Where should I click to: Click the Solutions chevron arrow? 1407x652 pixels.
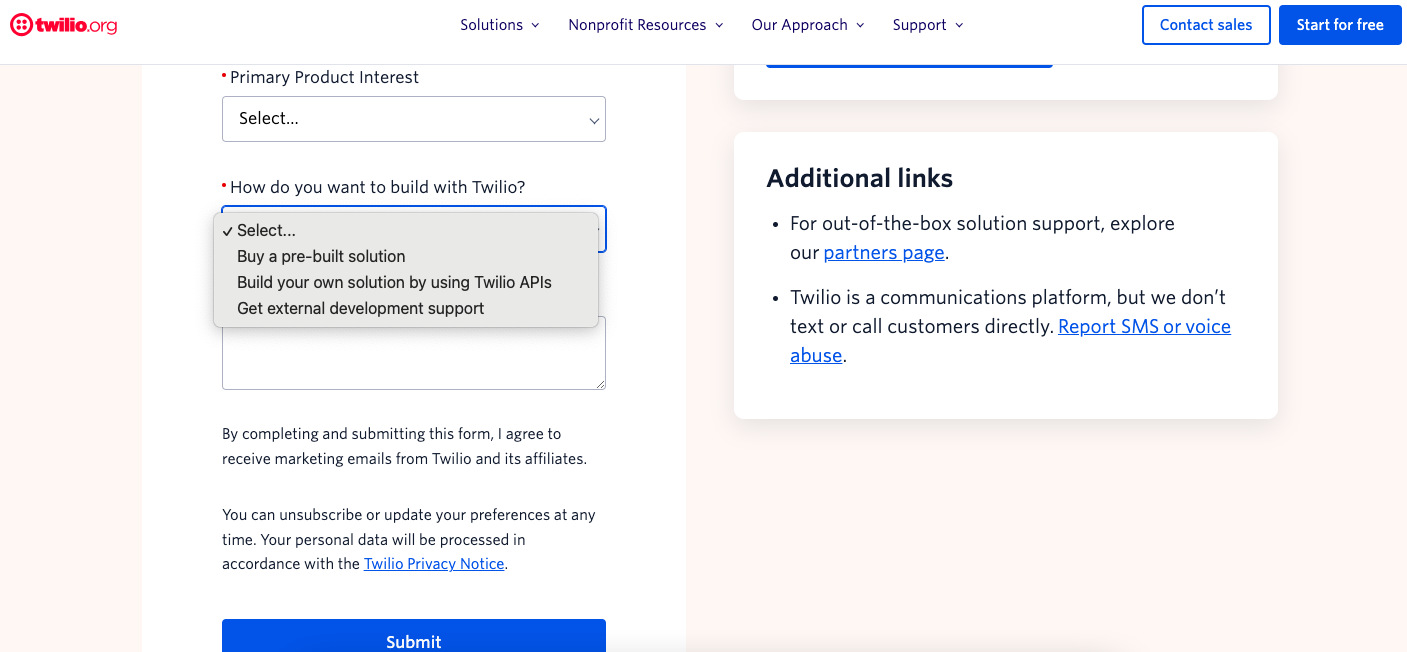(x=535, y=25)
